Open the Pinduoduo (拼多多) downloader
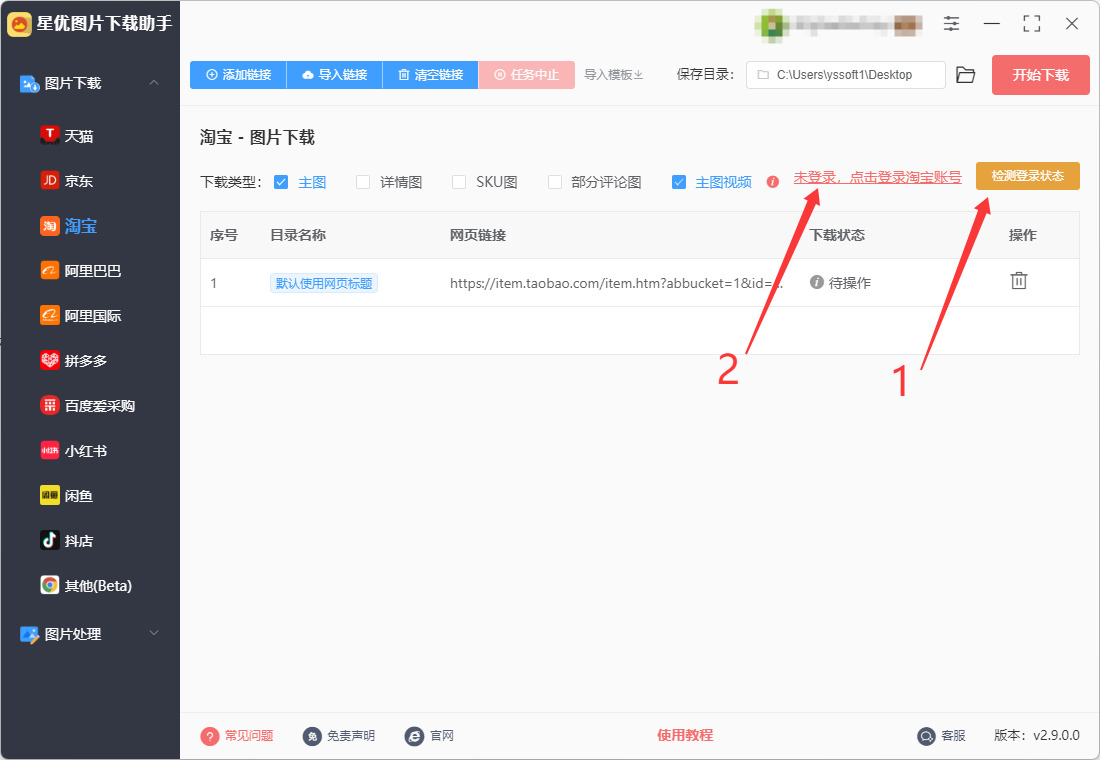 point(74,361)
